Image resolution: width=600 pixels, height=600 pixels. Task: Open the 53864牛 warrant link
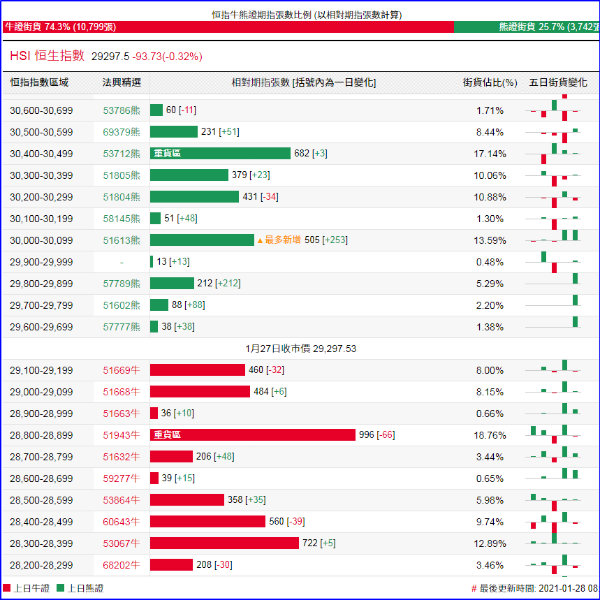(121, 500)
